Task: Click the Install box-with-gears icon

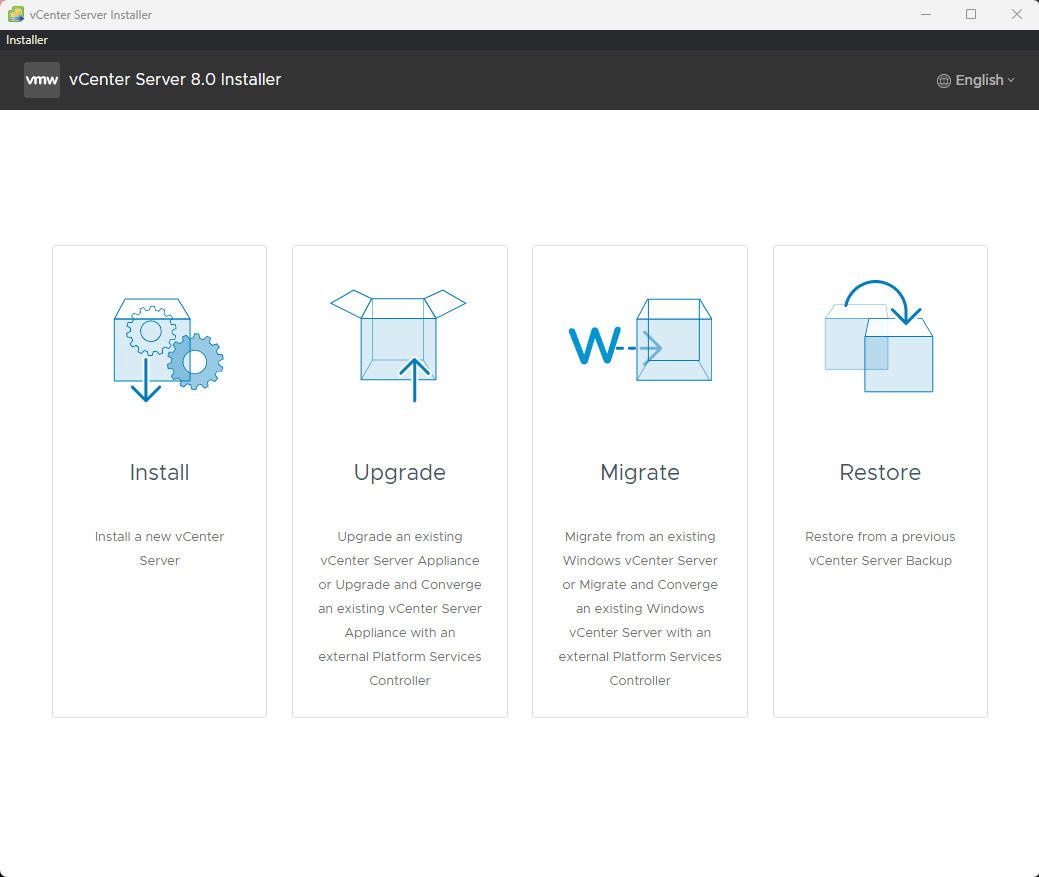Action: (168, 350)
